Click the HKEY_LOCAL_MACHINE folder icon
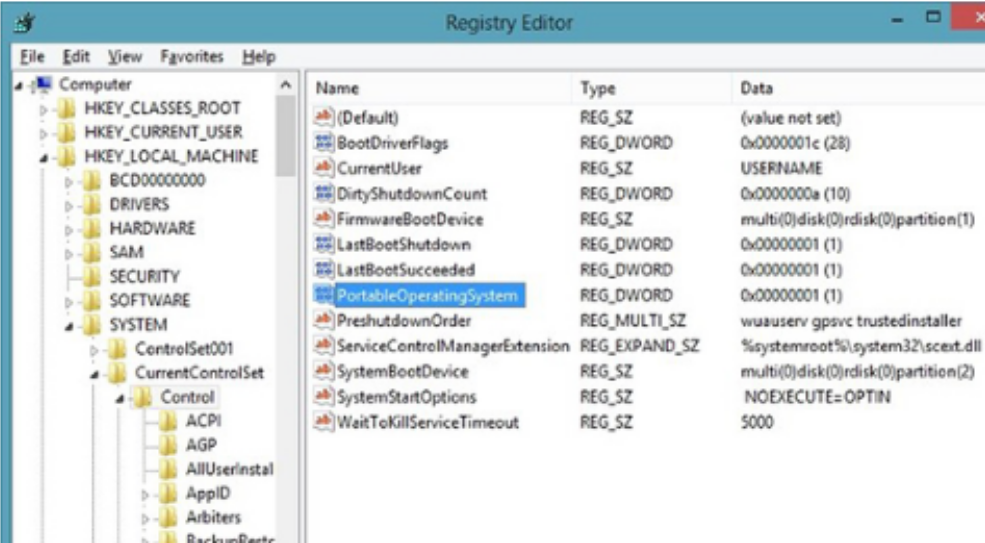The image size is (985, 543). click(x=67, y=156)
